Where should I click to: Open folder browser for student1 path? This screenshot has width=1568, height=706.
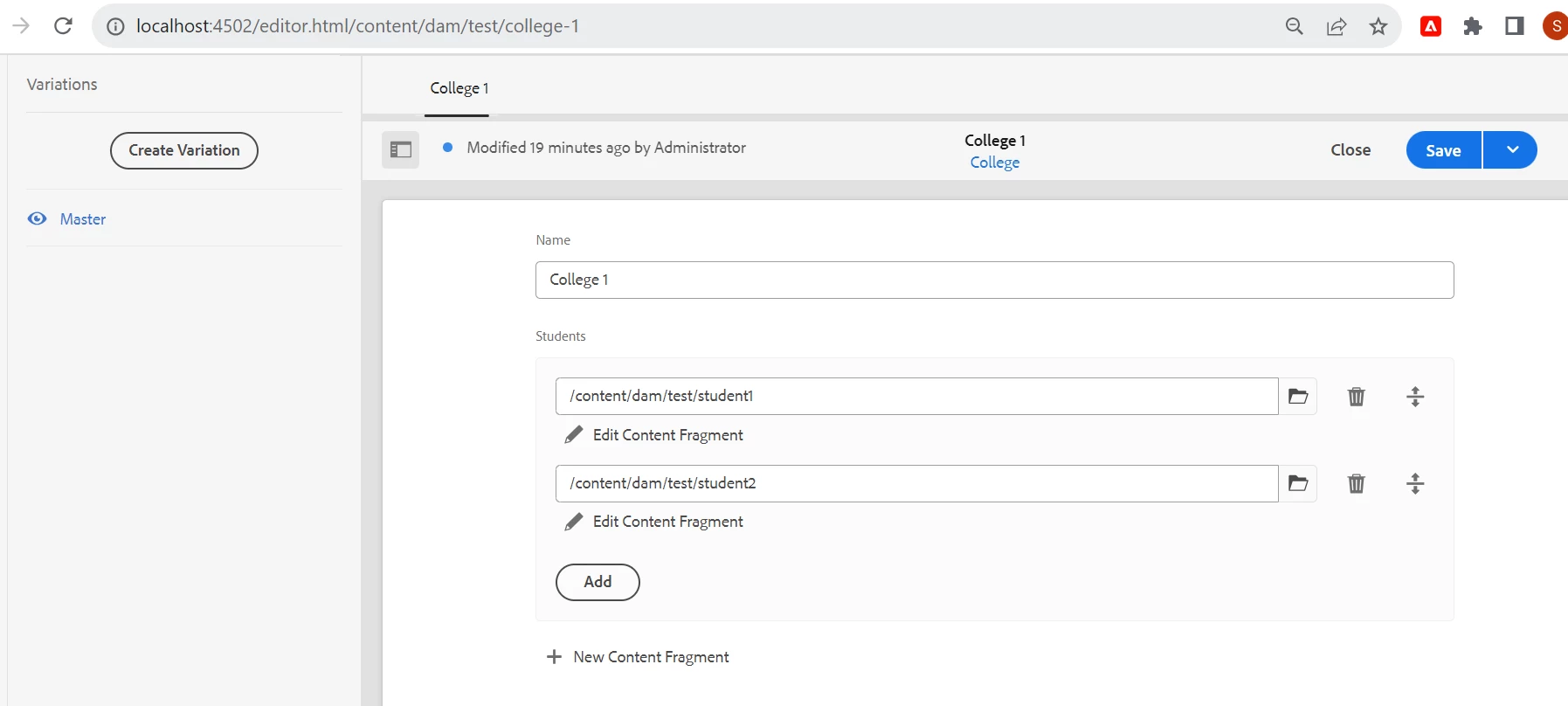pyautogui.click(x=1298, y=397)
